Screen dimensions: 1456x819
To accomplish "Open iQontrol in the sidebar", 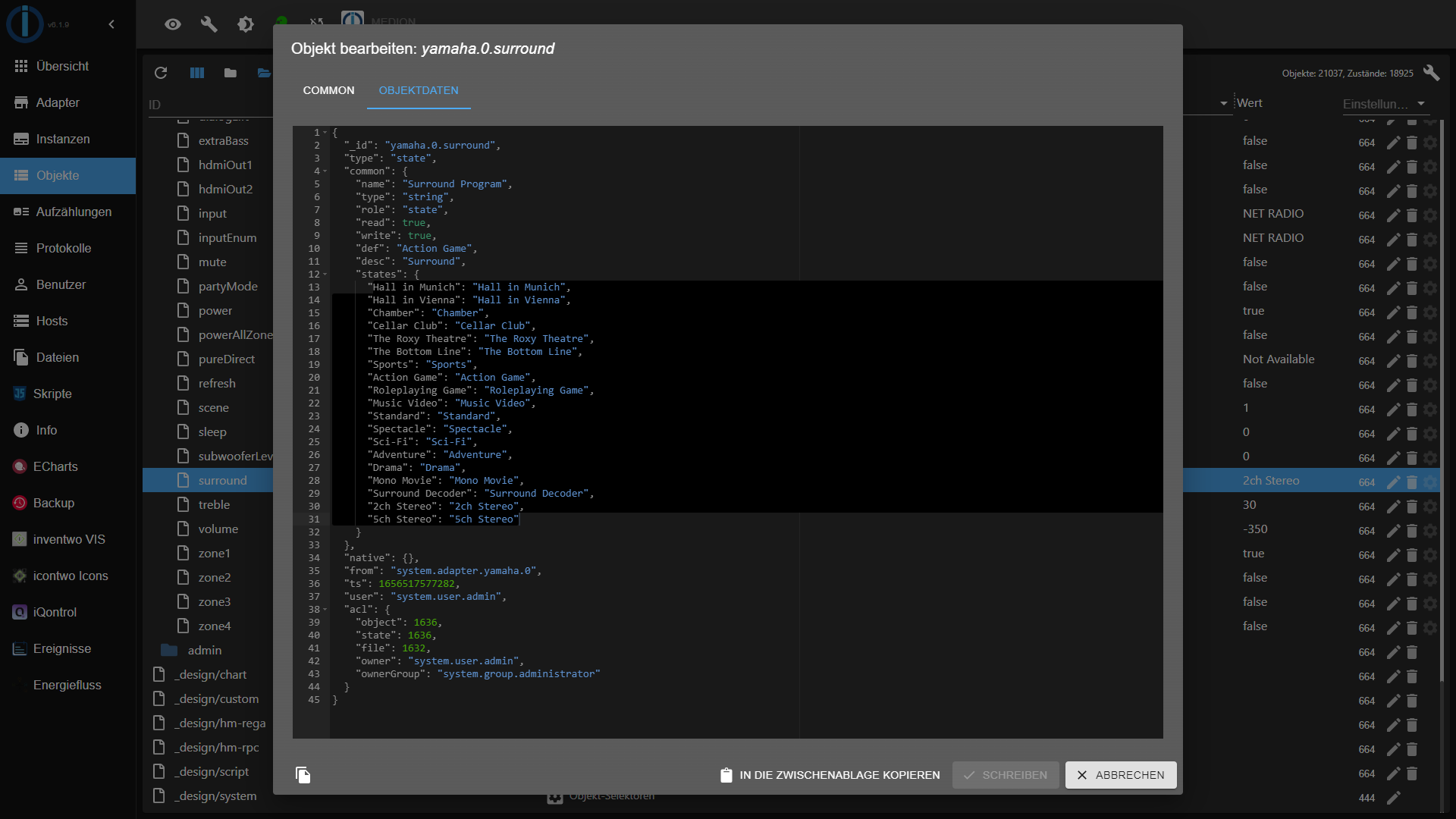I will click(68, 612).
